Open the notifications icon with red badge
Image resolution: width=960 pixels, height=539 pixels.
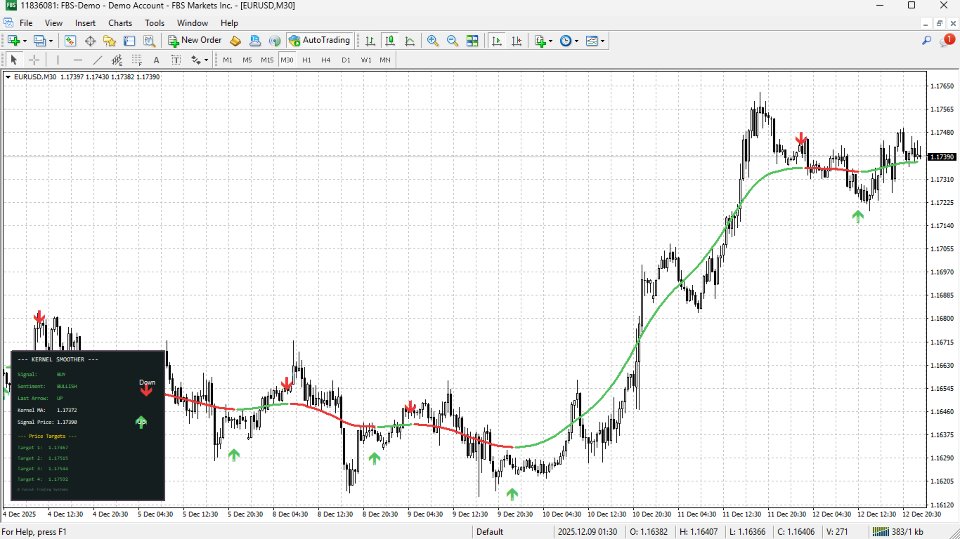click(x=947, y=40)
